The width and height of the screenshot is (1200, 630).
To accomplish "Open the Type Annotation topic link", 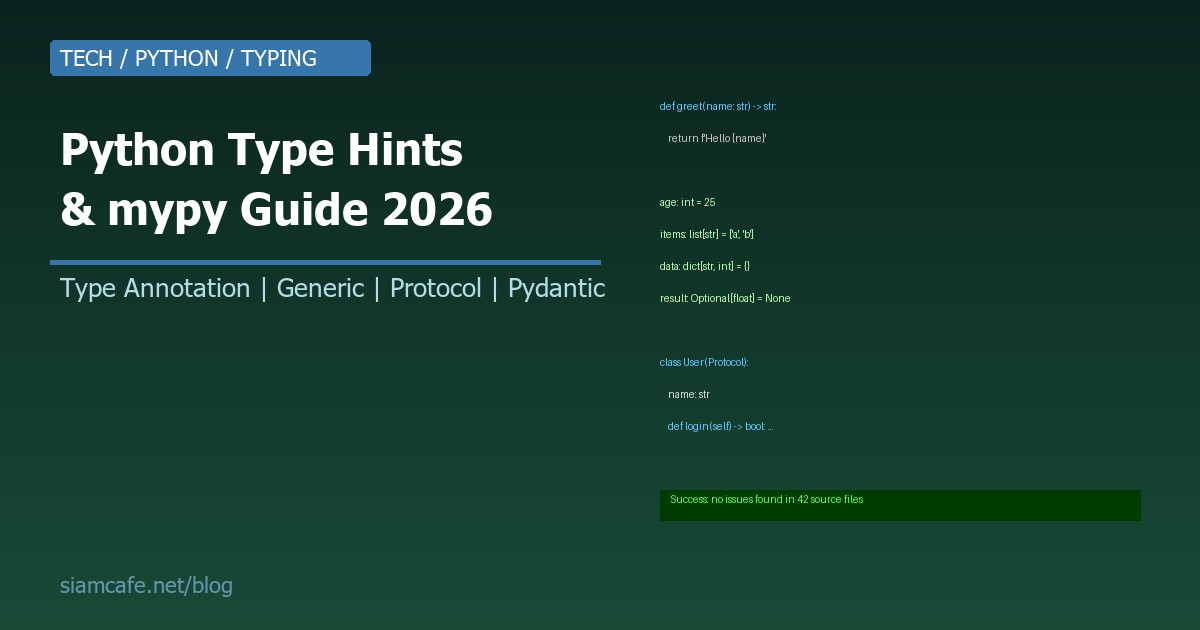I will (155, 289).
